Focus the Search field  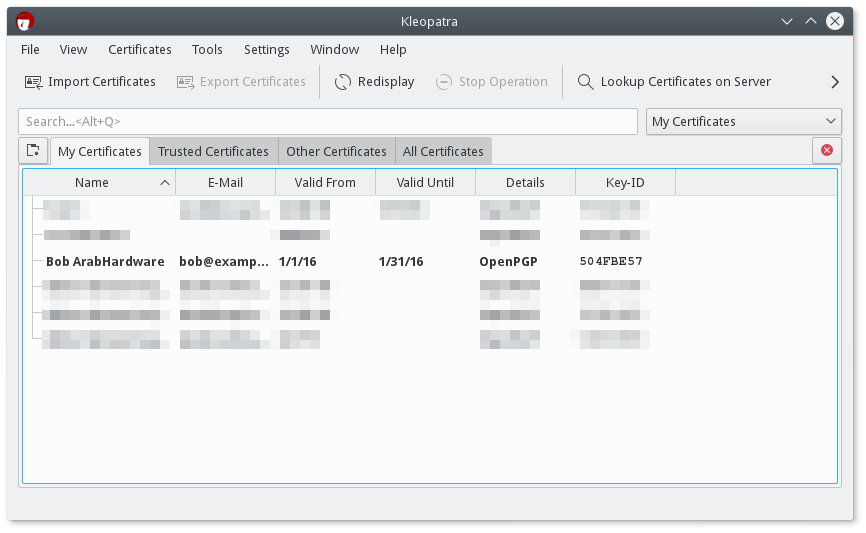coord(328,122)
